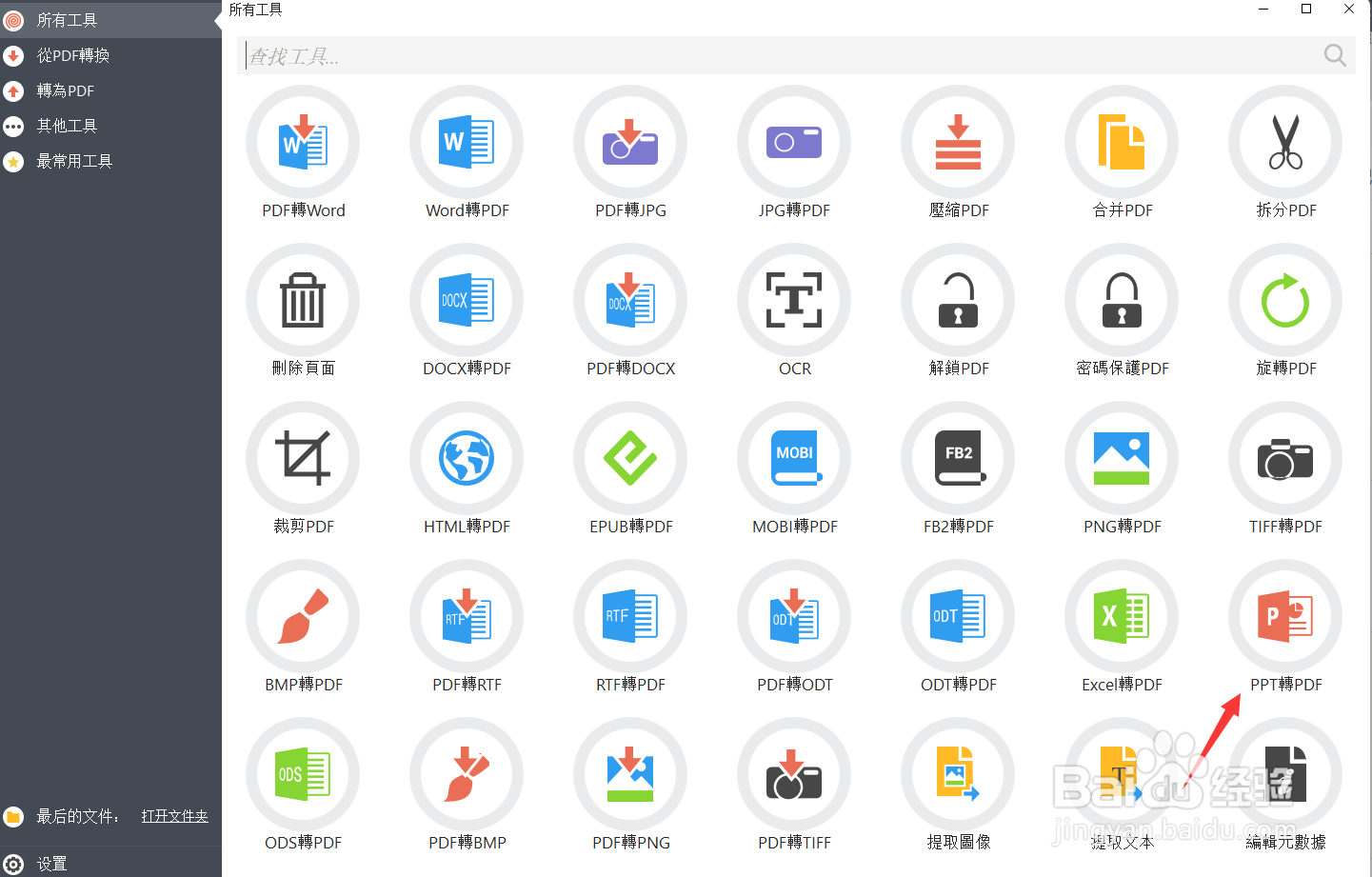Open the Word轉PDF tool
This screenshot has height=877, width=1372.
467,143
